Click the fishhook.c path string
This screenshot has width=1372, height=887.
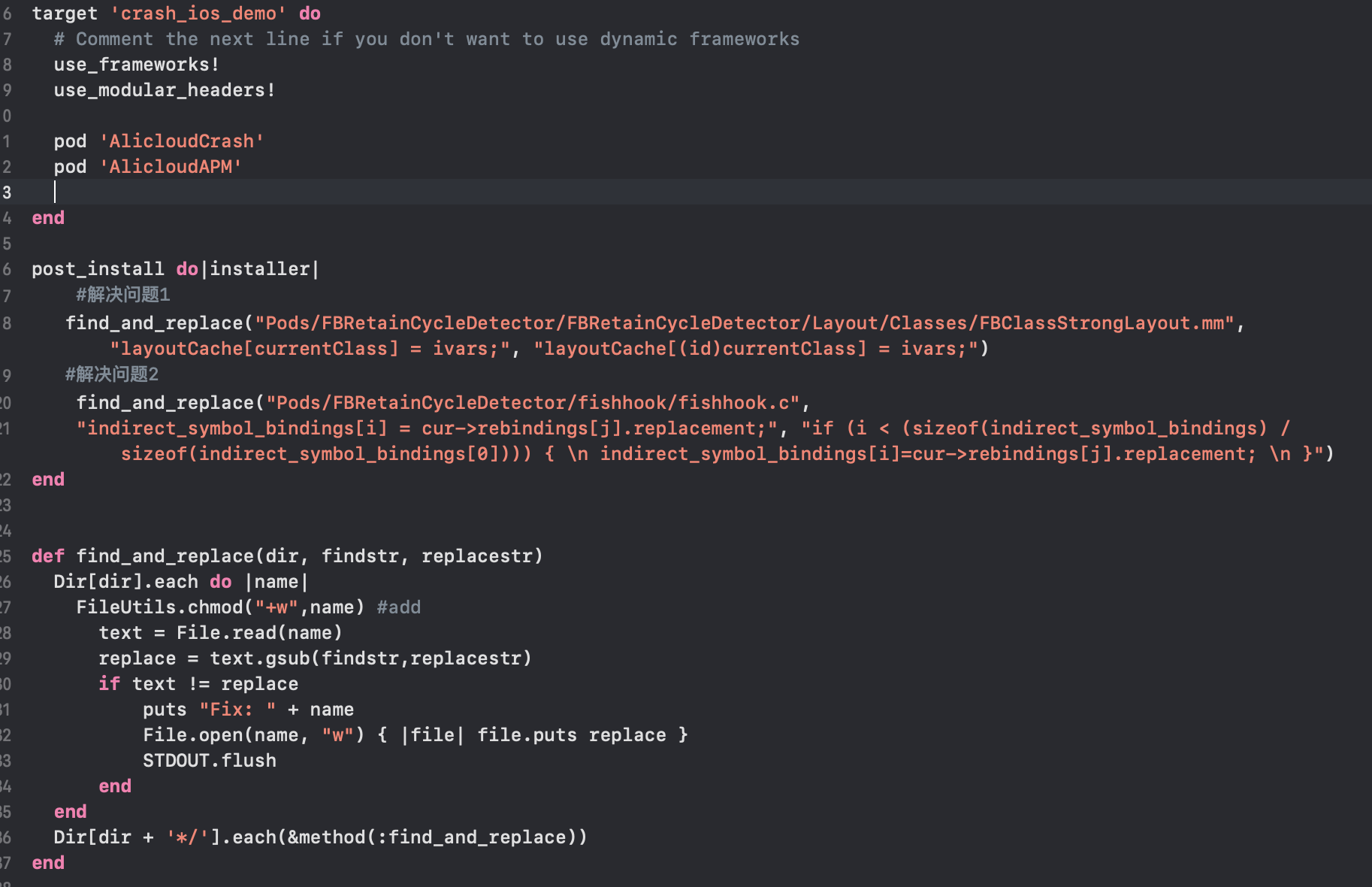tap(533, 403)
